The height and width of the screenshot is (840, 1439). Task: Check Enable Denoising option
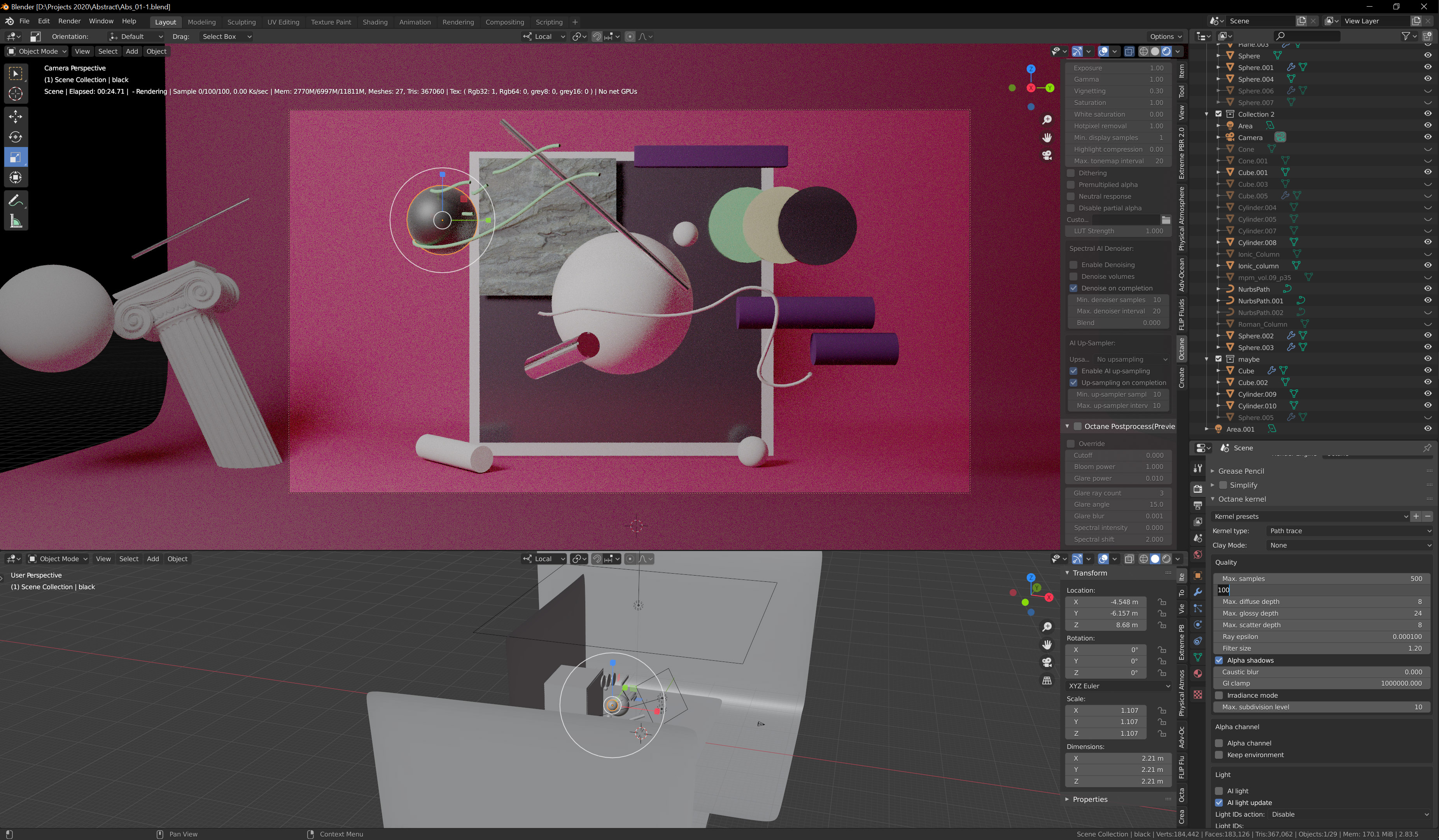[1073, 265]
